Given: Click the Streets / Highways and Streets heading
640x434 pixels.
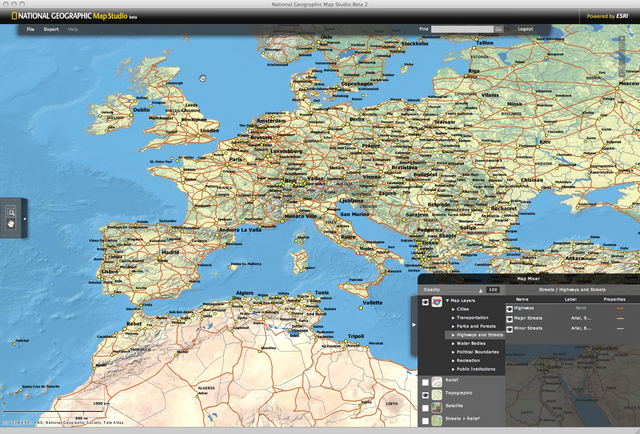Looking at the screenshot, I should [572, 289].
